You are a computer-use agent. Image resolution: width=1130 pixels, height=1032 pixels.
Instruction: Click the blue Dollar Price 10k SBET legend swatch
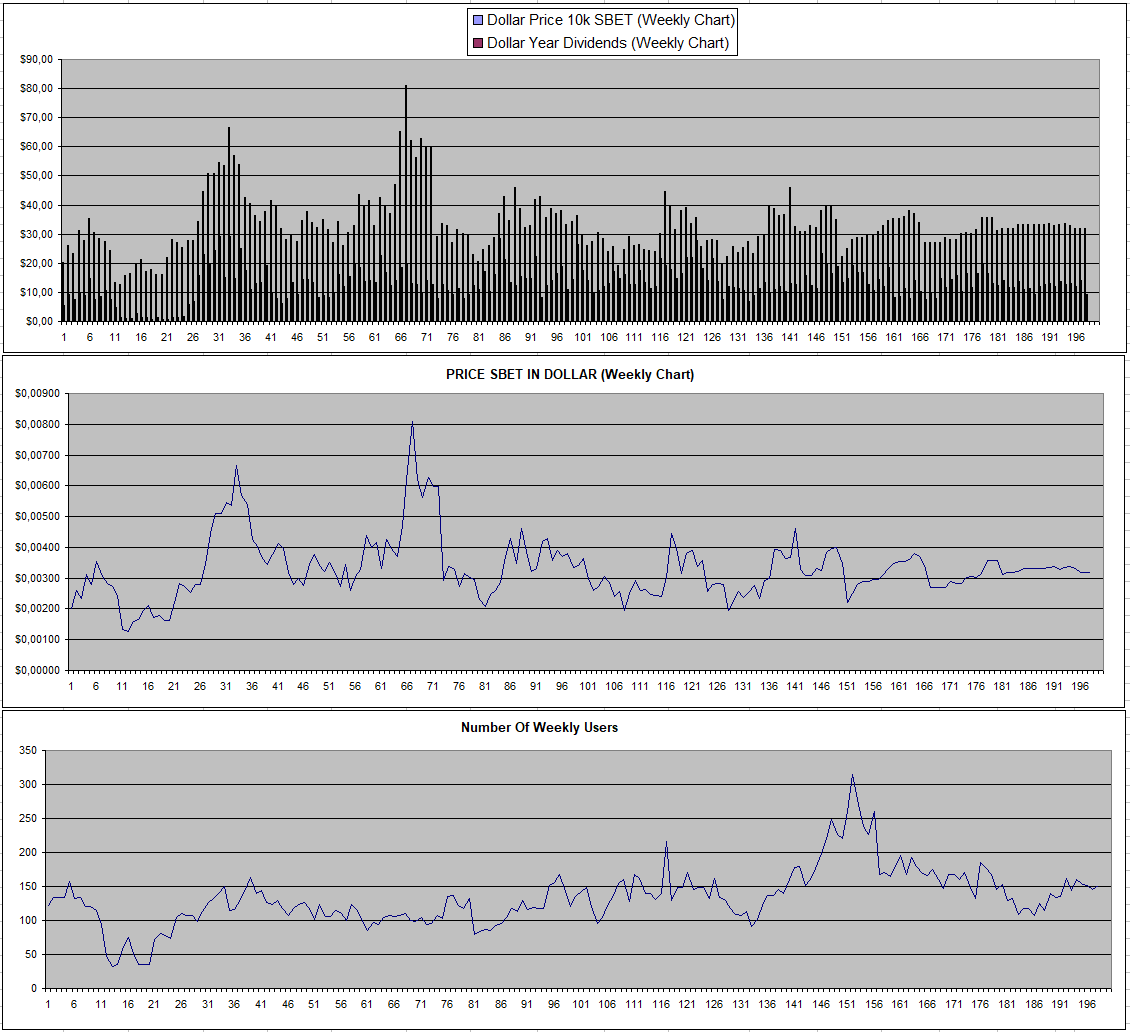478,20
